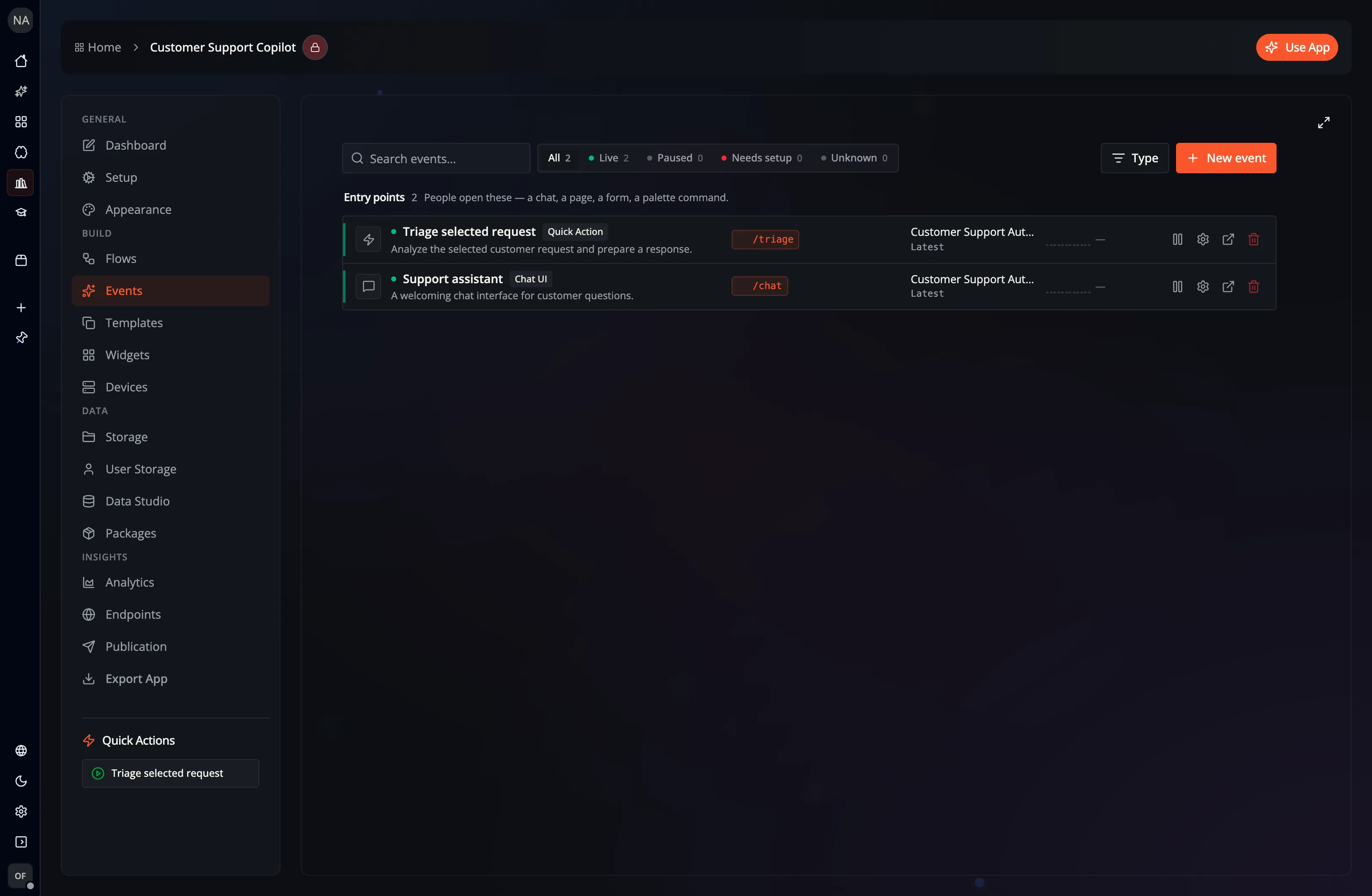Click the /chat command tag
Viewport: 1372px width, 896px height.
pos(760,286)
